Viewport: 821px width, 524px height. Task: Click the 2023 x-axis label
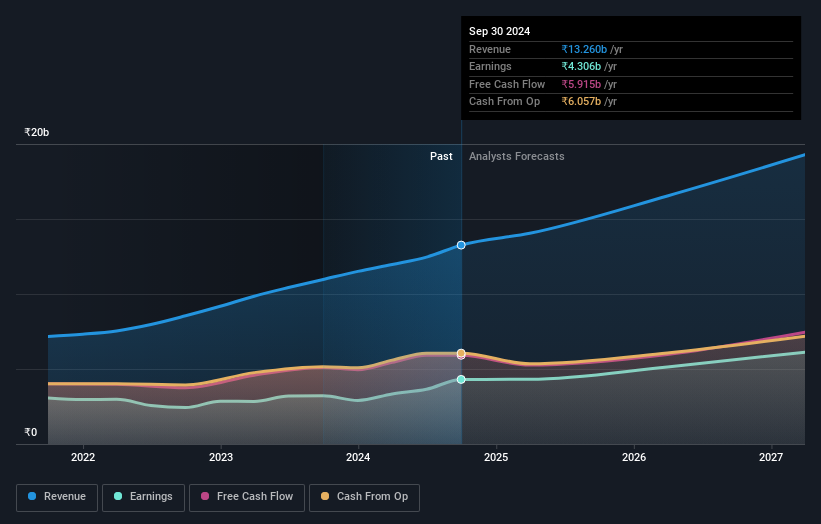[x=220, y=458]
